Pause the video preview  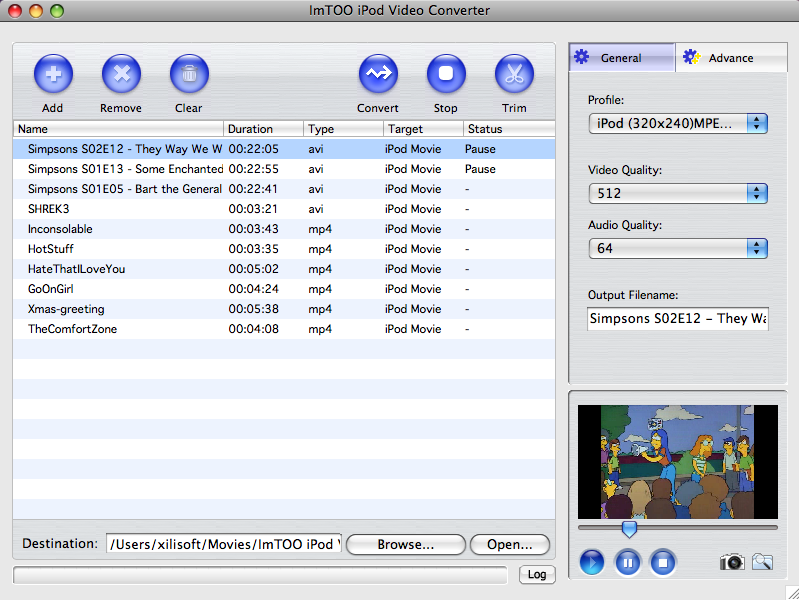click(x=627, y=562)
